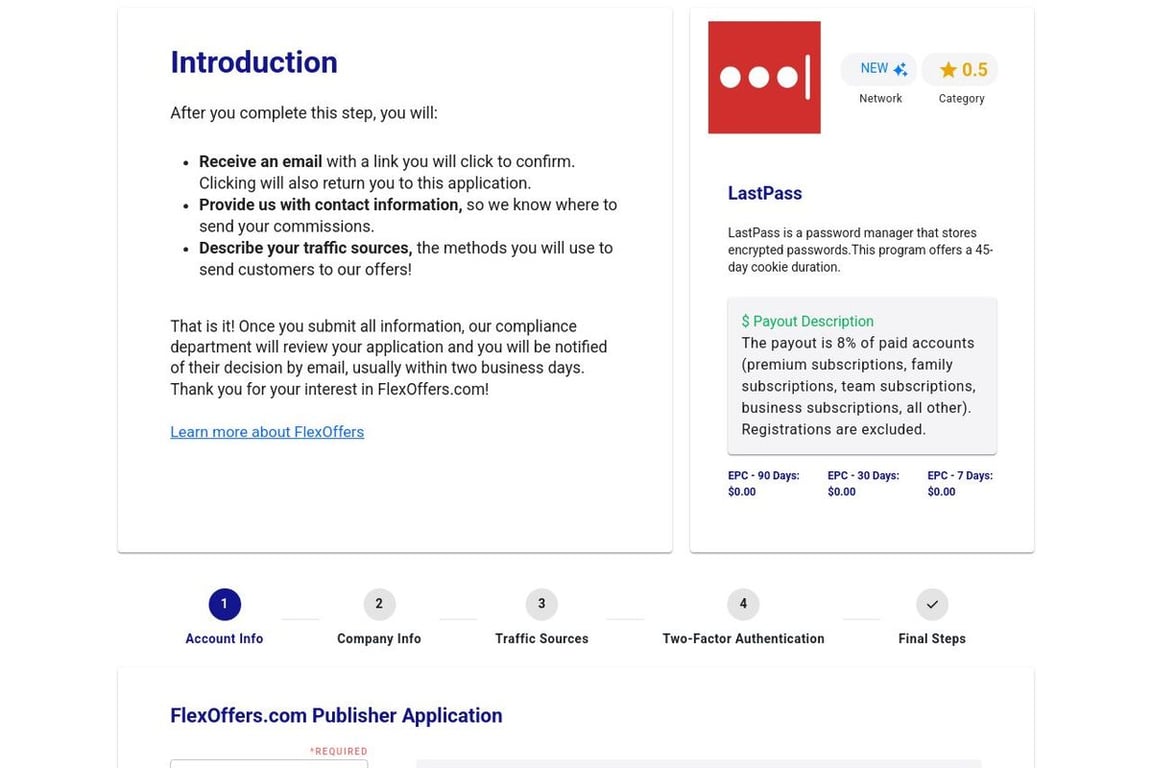
Task: Click the LastPass program title
Action: tap(765, 193)
